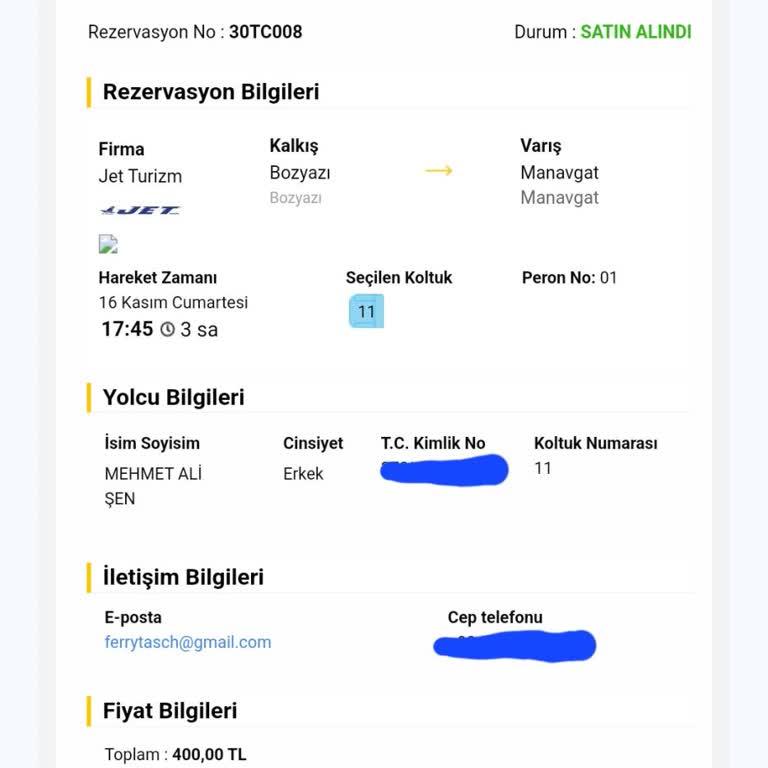Click the İletişim Bilgileri section heading

click(183, 577)
